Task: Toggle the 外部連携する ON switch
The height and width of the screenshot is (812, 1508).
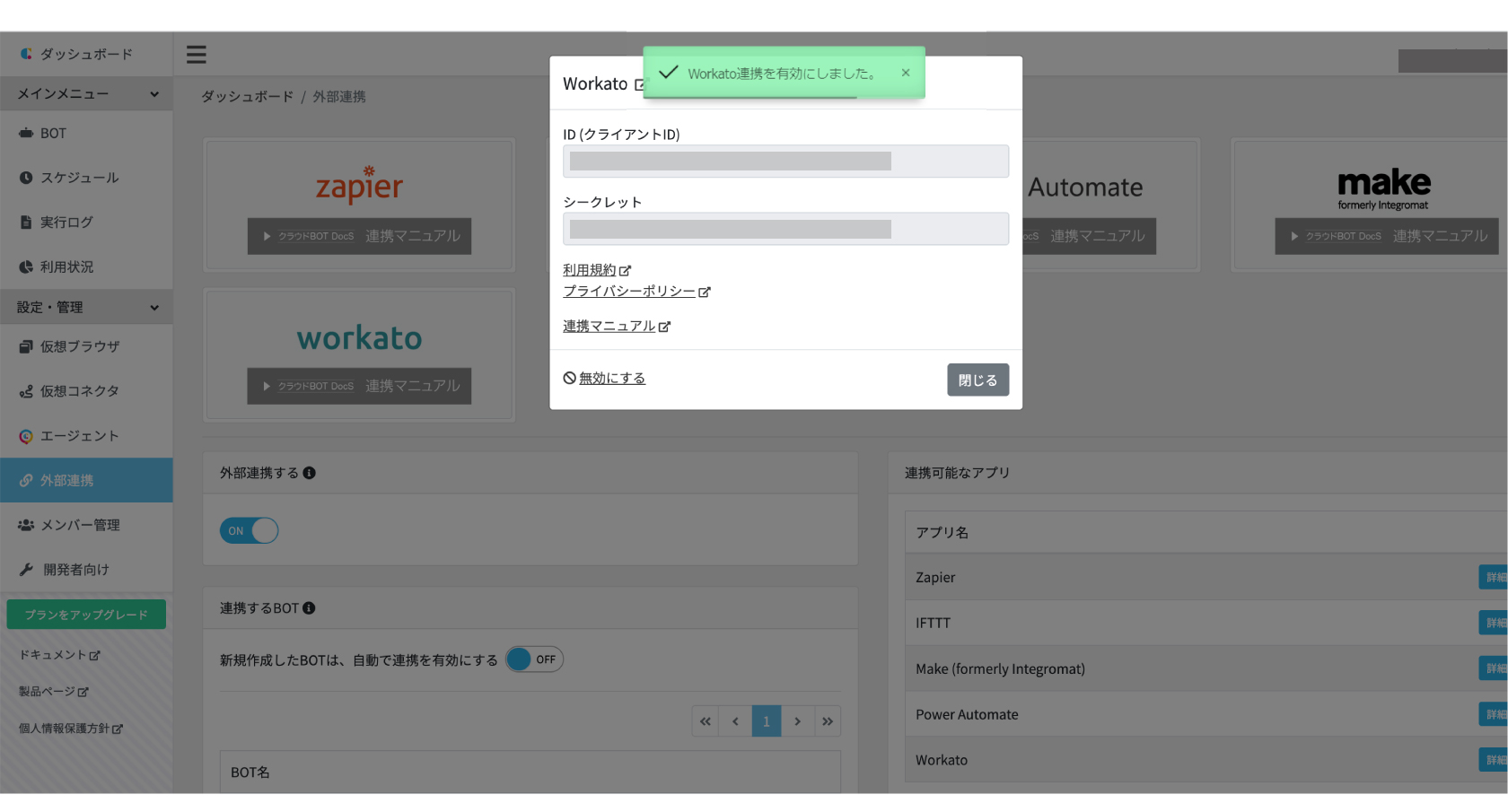Action: click(x=249, y=530)
